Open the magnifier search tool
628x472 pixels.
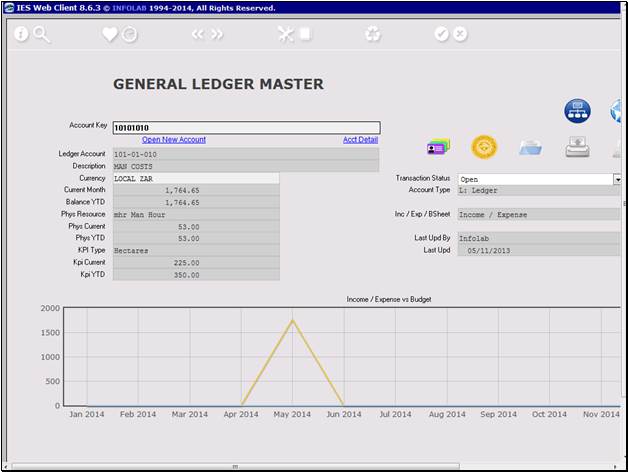[41, 34]
